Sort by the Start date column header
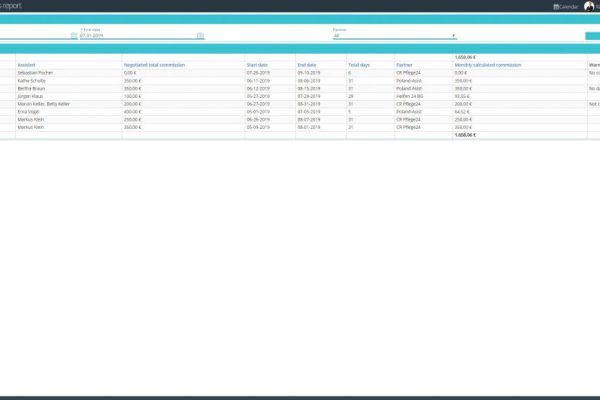 (257, 65)
